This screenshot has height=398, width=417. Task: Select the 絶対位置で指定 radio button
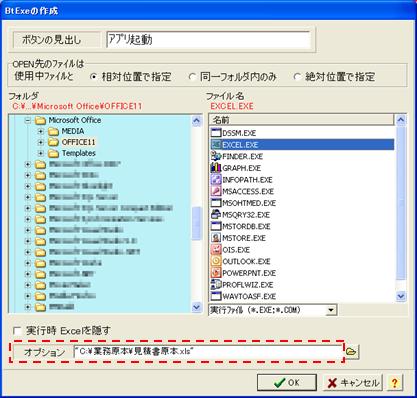pos(297,77)
